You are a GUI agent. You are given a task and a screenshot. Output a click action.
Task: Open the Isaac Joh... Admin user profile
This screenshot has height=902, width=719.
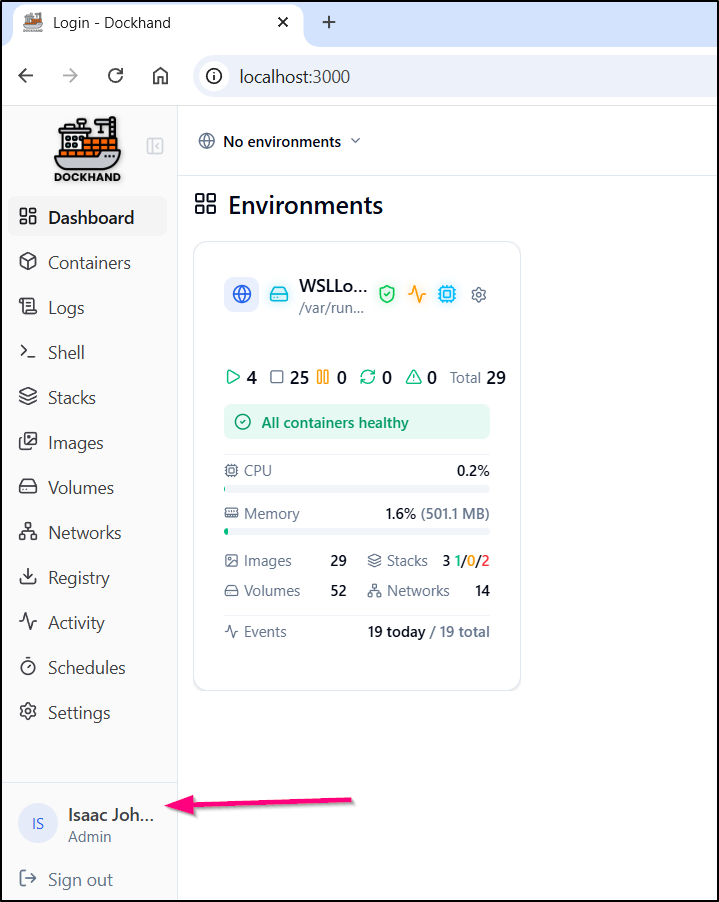(x=88, y=825)
